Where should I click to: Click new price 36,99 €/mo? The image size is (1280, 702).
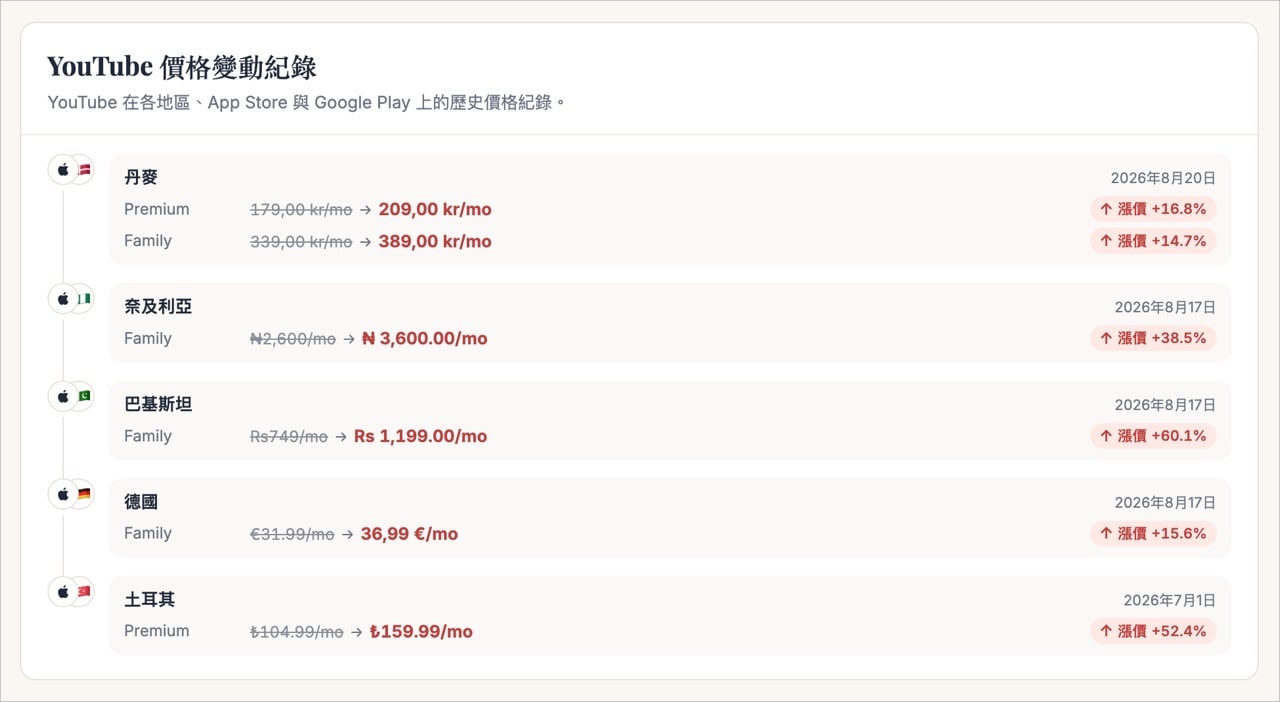(x=409, y=534)
